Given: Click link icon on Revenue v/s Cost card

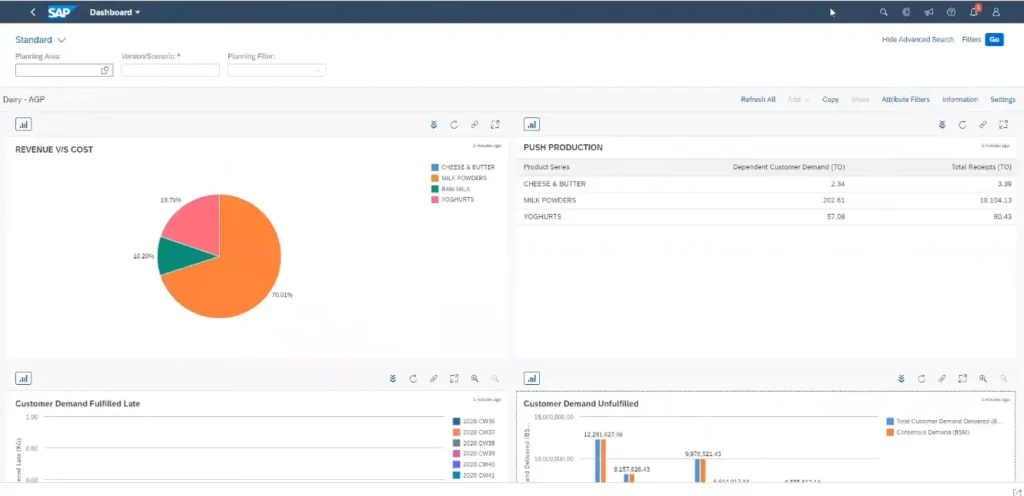Looking at the screenshot, I should point(475,125).
